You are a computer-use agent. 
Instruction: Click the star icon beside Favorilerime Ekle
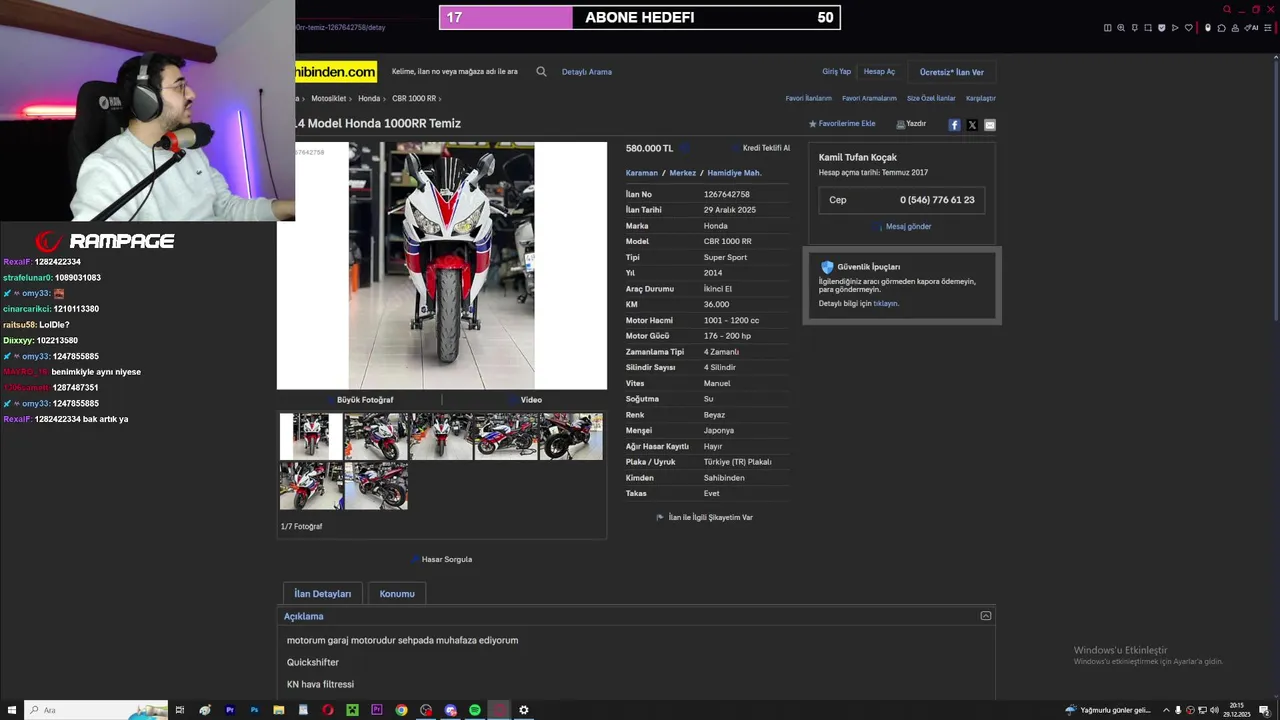coord(813,124)
